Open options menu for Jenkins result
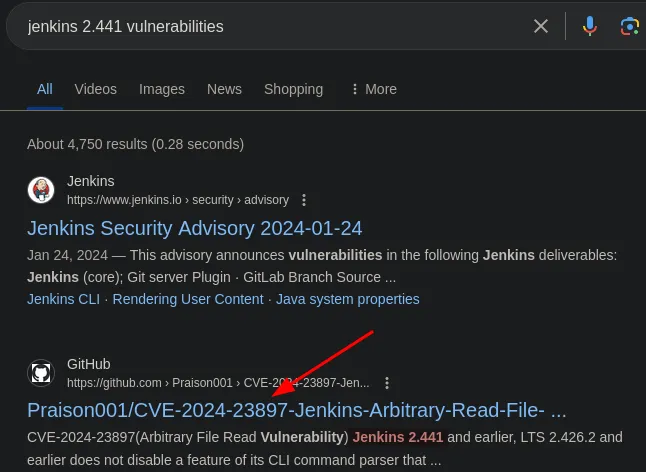Viewport: 646px width, 472px height. coord(305,200)
